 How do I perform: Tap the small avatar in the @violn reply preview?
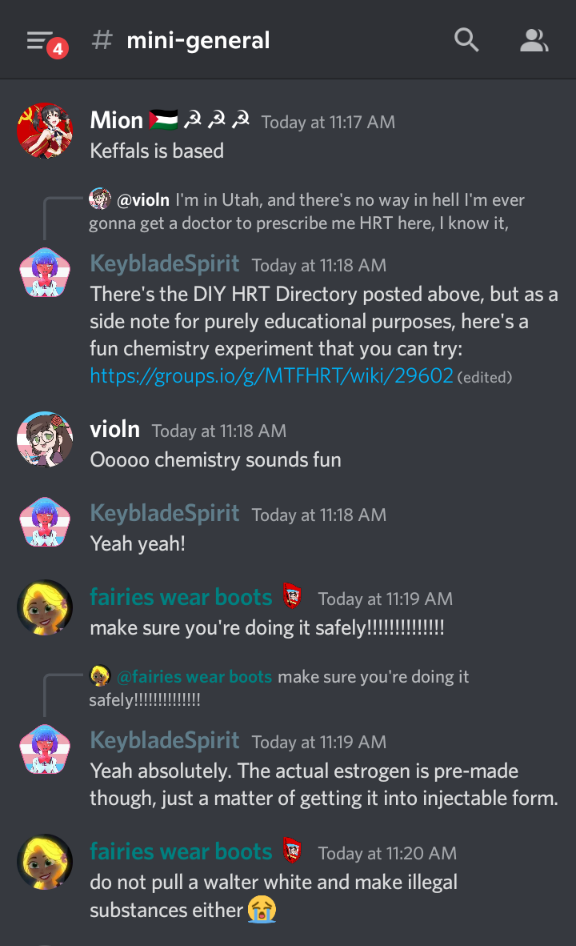coord(100,198)
